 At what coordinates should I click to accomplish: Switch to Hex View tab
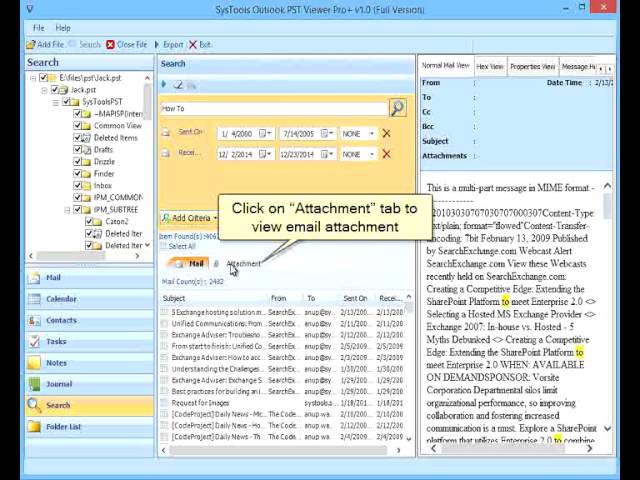(490, 67)
